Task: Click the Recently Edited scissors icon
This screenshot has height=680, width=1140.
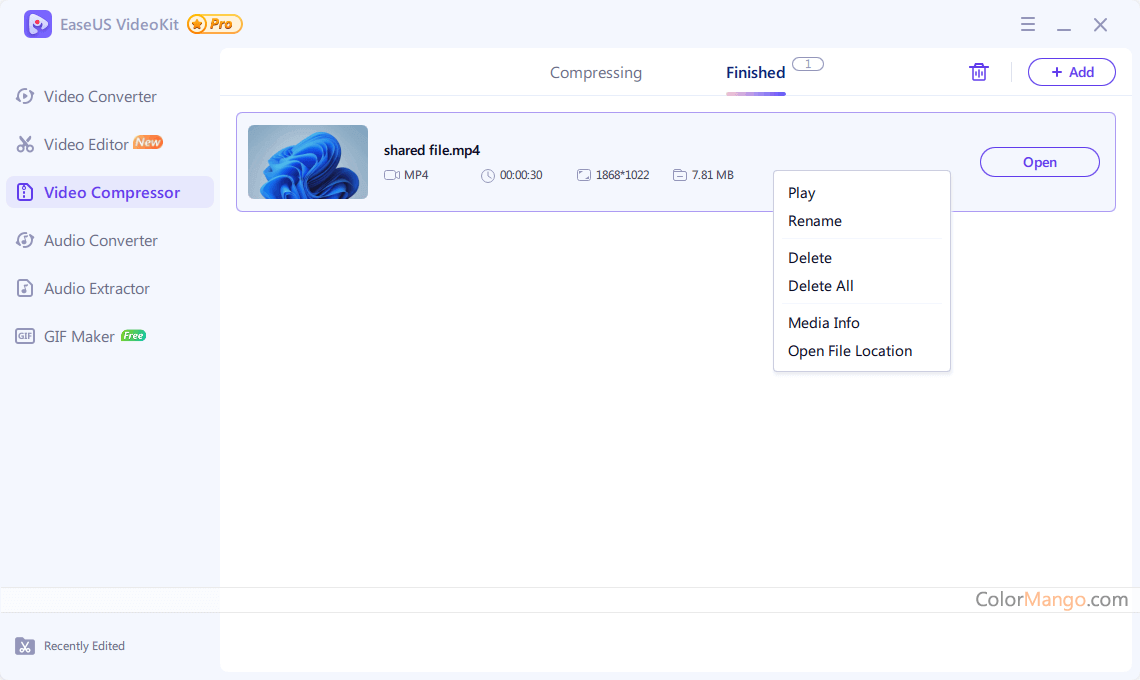Action: pyautogui.click(x=25, y=646)
